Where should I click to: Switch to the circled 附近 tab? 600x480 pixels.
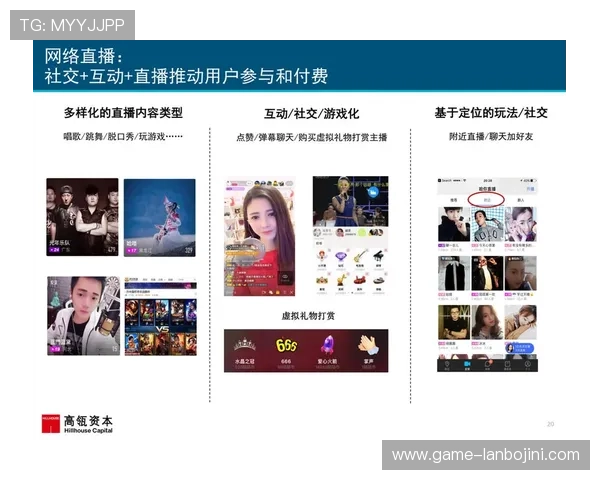pyautogui.click(x=486, y=200)
